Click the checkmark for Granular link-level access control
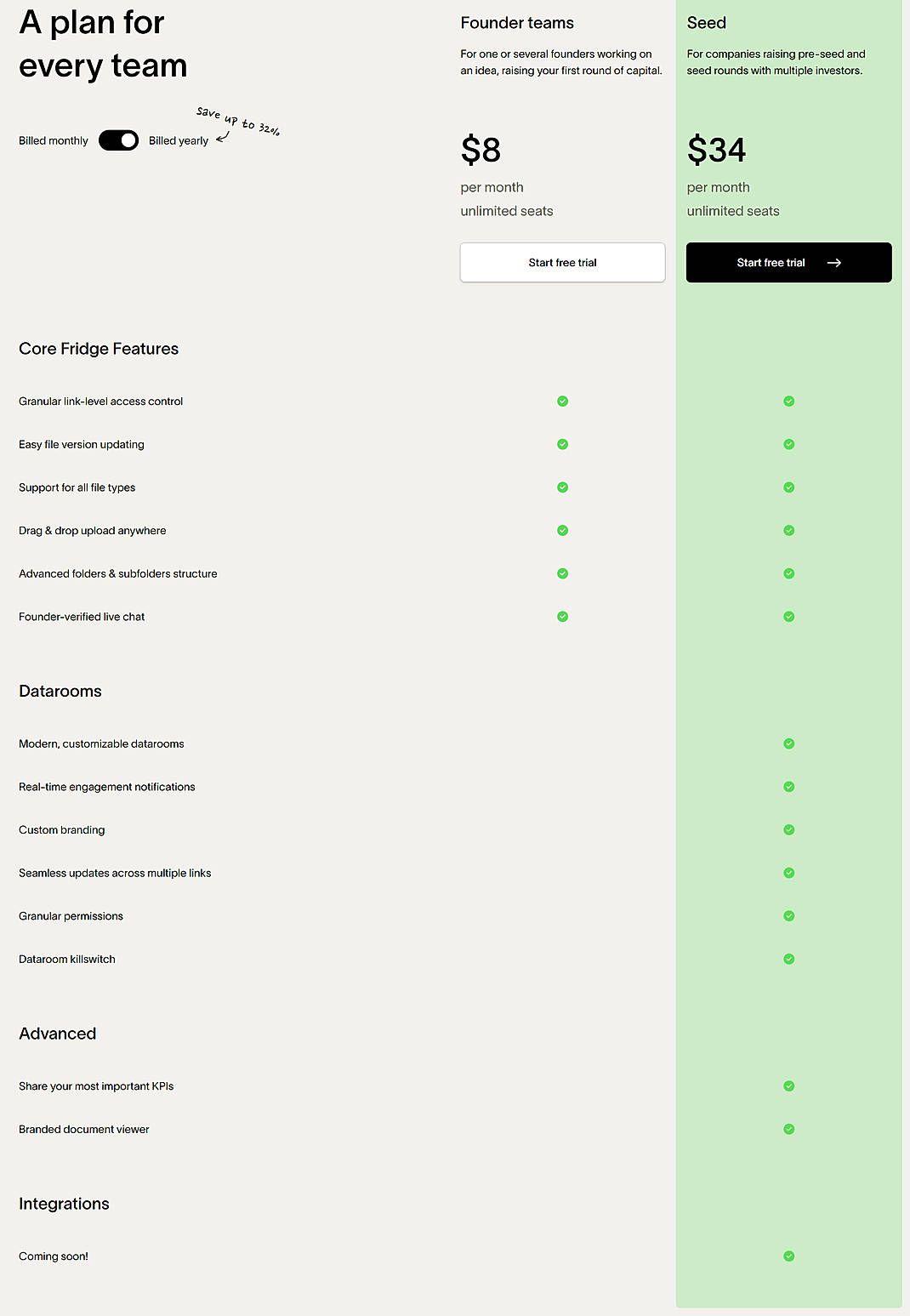The image size is (910, 1316). tap(561, 401)
